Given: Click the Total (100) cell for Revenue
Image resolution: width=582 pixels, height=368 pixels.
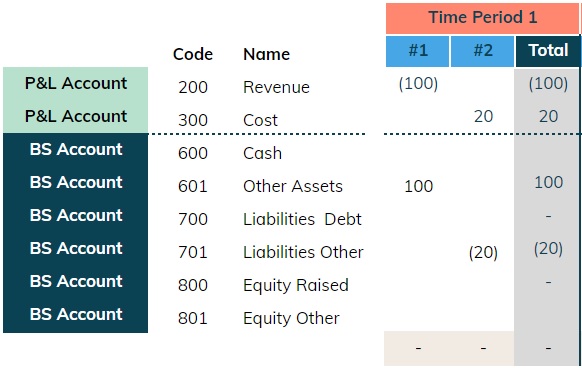Looking at the screenshot, I should click(x=548, y=84).
